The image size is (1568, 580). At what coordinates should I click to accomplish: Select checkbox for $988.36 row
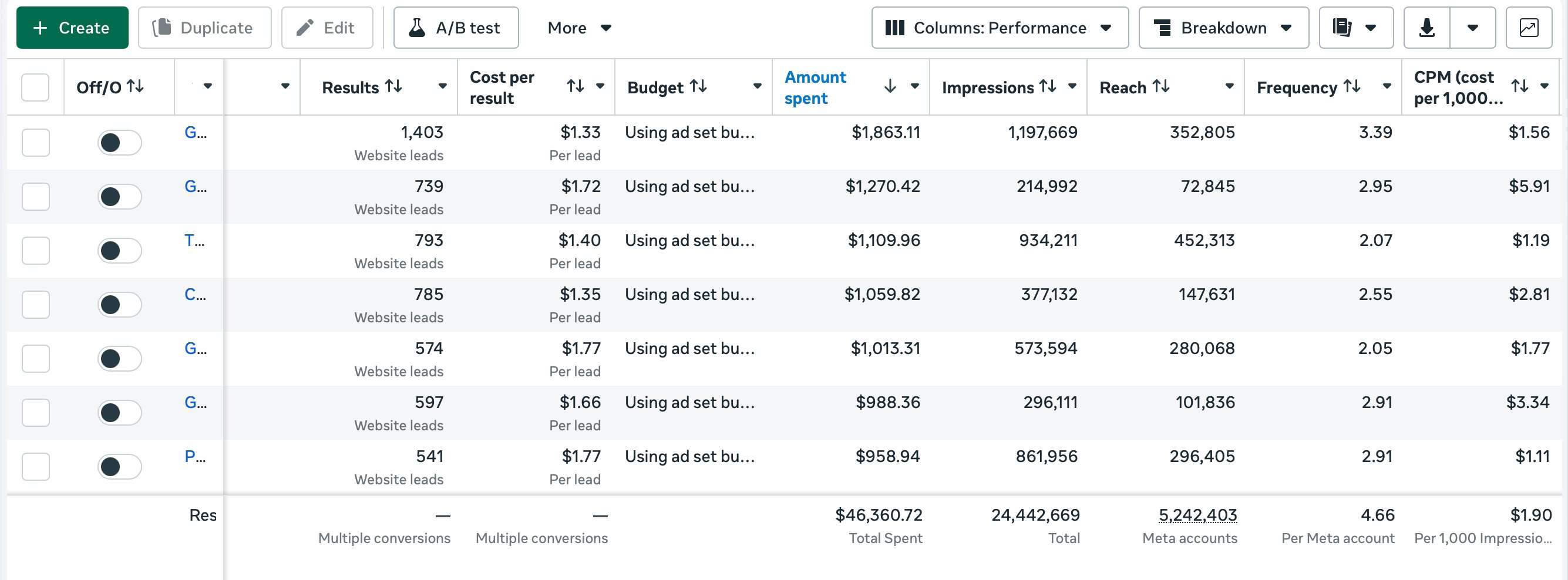click(35, 413)
